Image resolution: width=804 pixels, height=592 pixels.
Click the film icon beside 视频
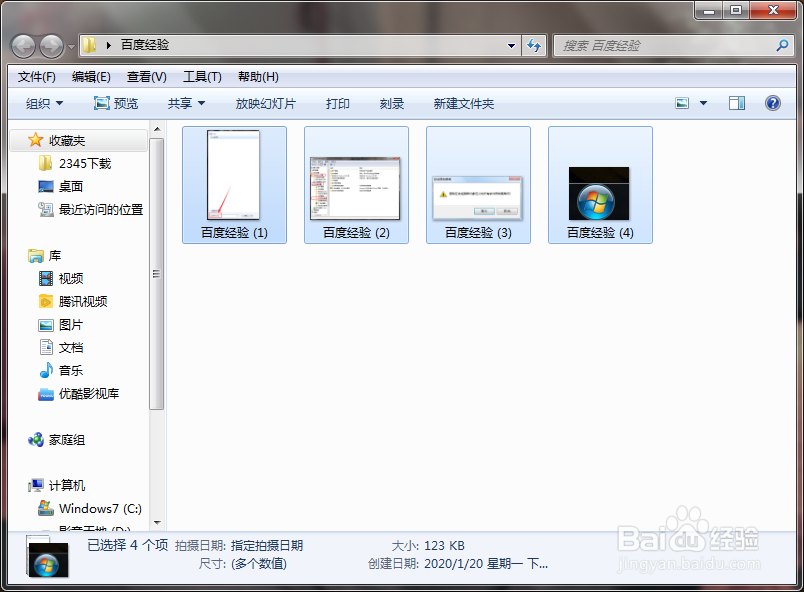point(46,278)
